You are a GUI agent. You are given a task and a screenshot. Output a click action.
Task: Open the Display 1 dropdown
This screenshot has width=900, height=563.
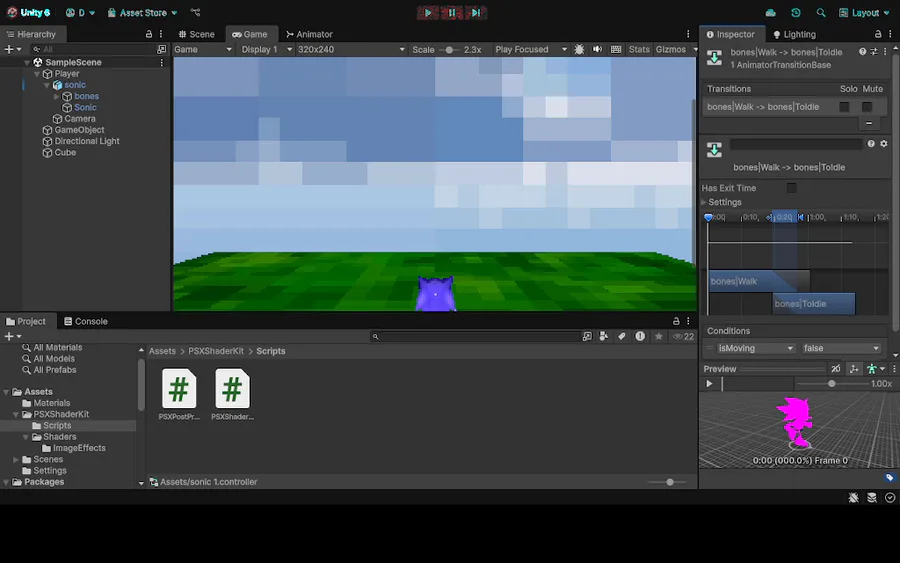[266, 49]
